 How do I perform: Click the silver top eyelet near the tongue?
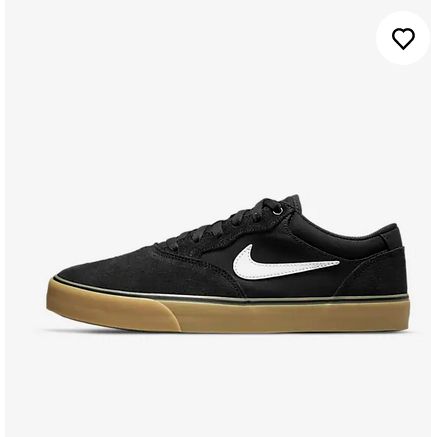click(x=278, y=210)
